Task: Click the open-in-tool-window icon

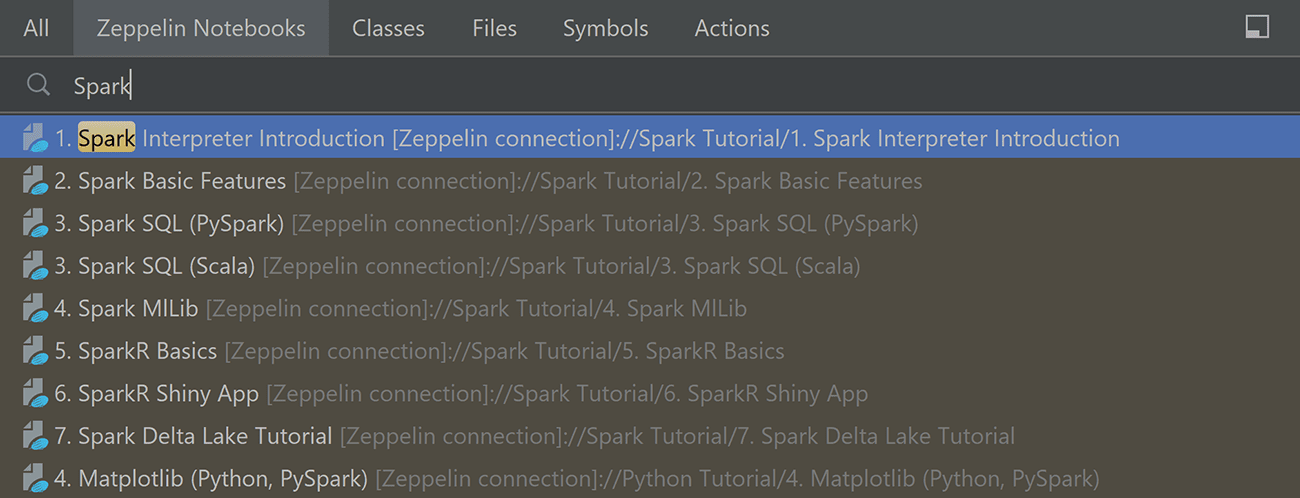Action: 1257,27
